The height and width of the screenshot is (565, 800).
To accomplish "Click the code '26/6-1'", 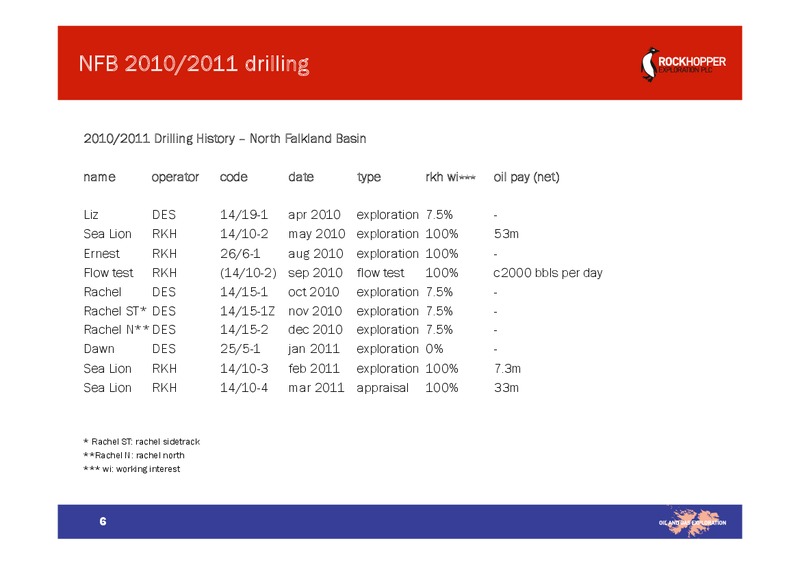I will click(240, 254).
